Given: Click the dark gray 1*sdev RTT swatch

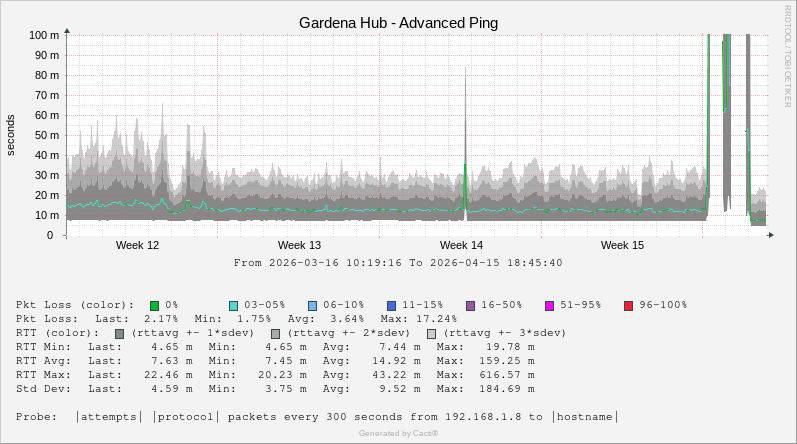Looking at the screenshot, I should click(119, 333).
